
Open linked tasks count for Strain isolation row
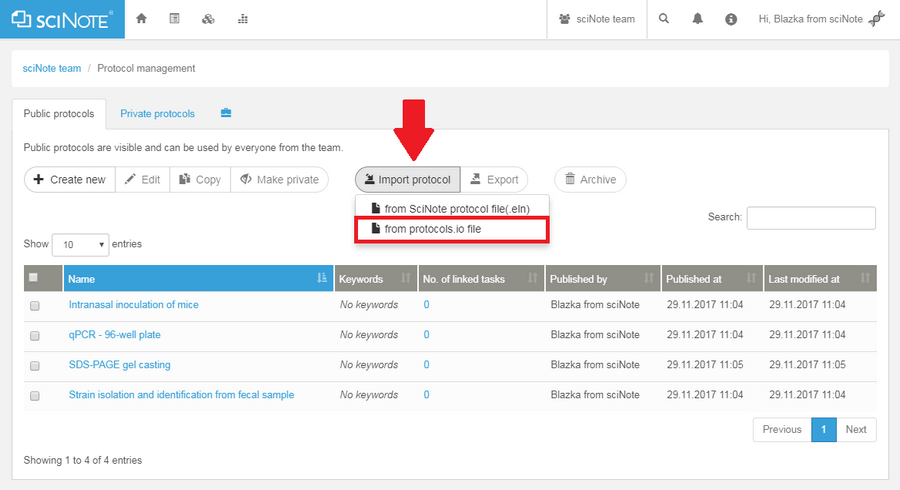tap(426, 395)
